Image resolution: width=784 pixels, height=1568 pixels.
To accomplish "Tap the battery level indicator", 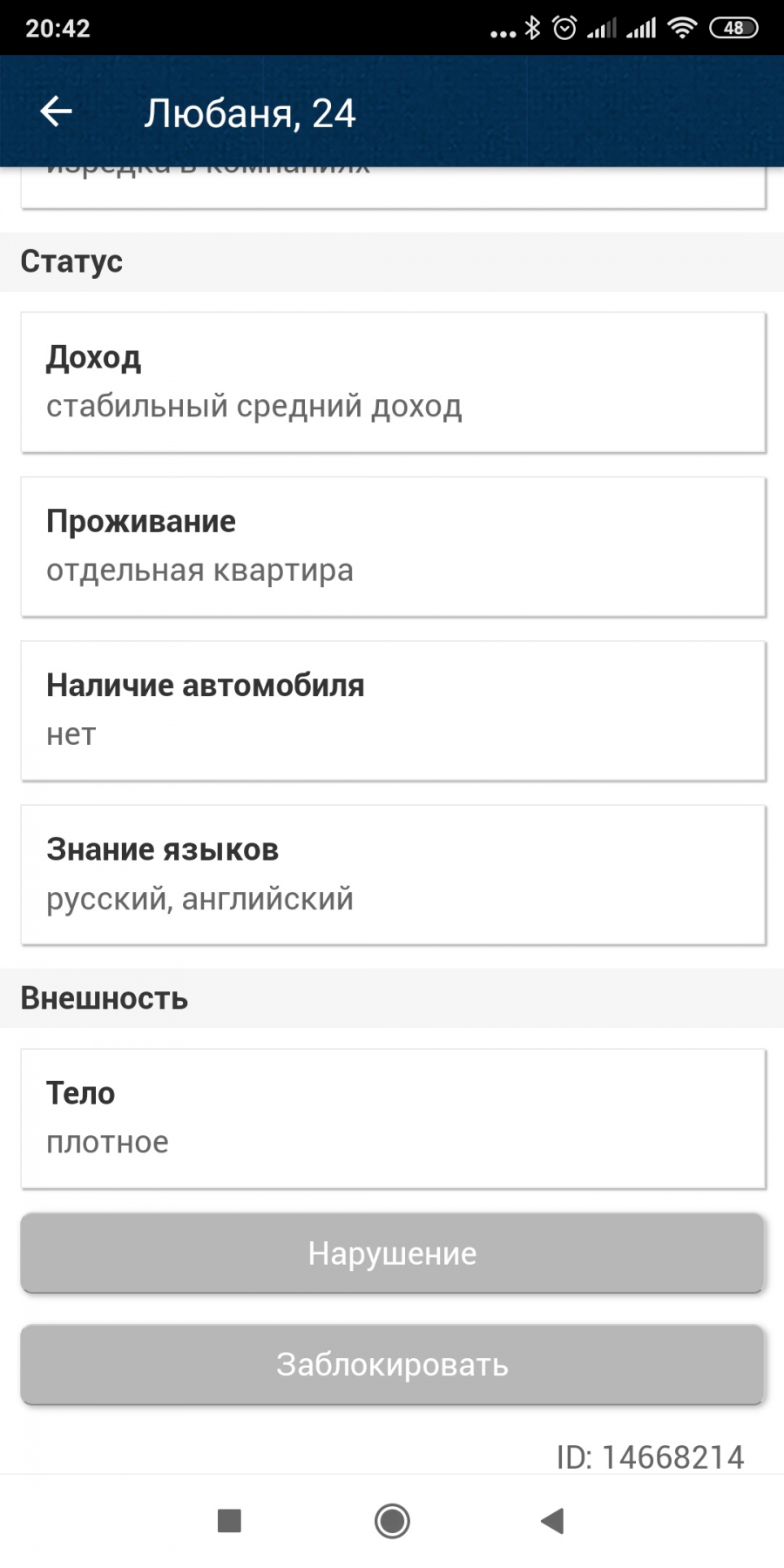I will click(733, 29).
